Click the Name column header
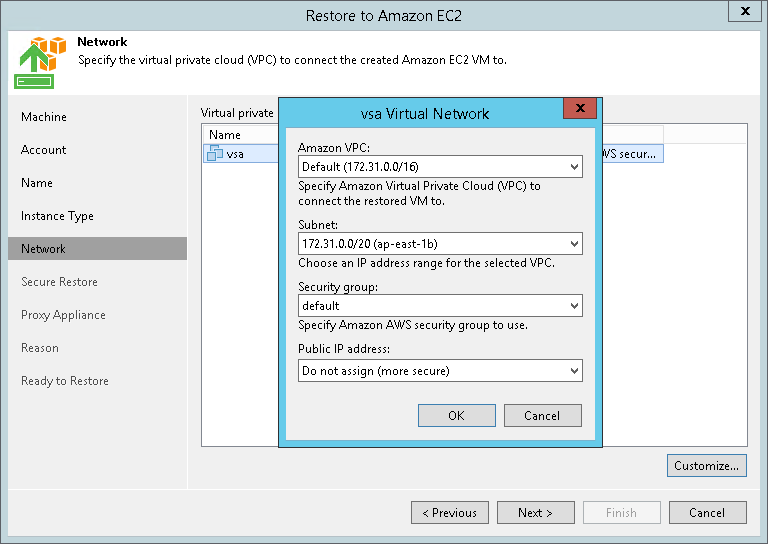 coord(226,135)
